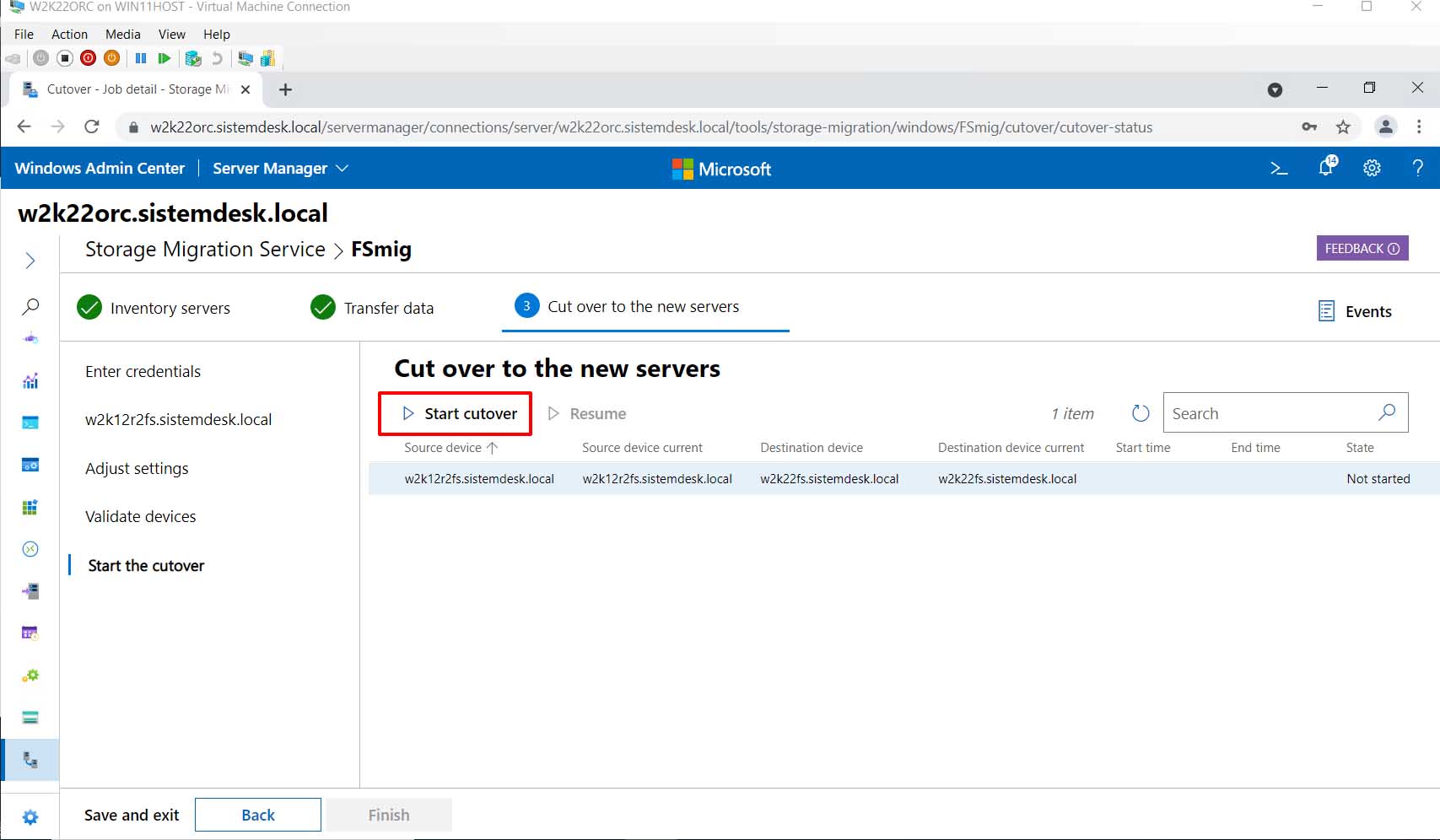Image resolution: width=1440 pixels, height=840 pixels.
Task: Open the Server Manager dropdown
Action: 280,168
